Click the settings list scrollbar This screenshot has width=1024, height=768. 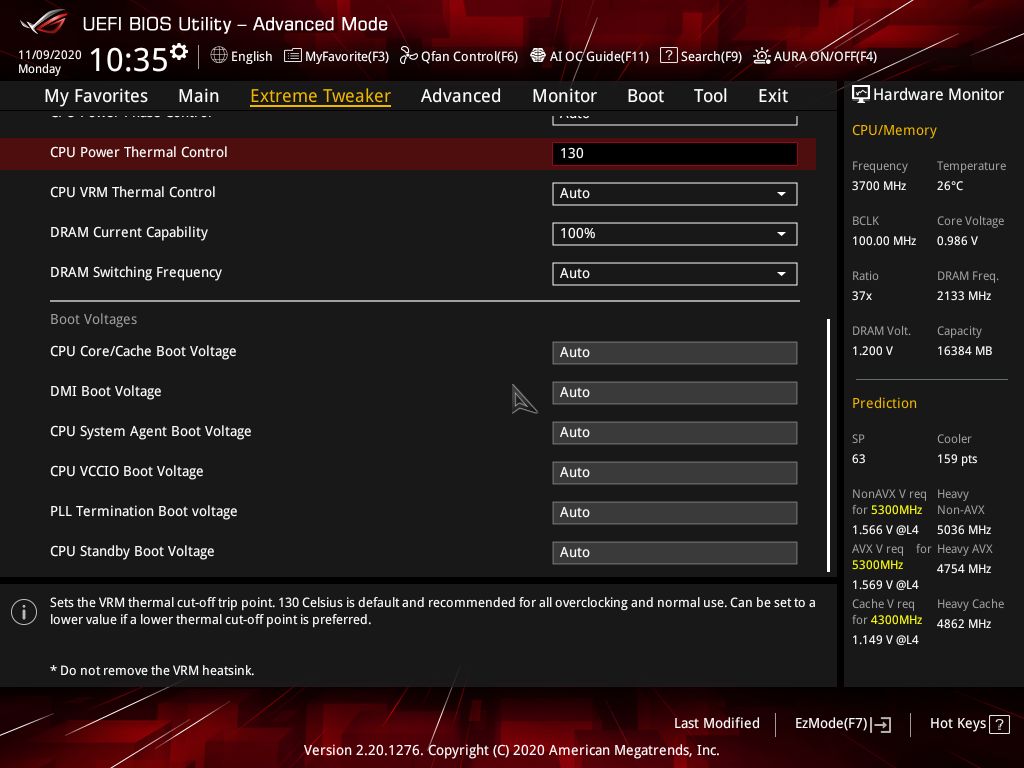[829, 445]
